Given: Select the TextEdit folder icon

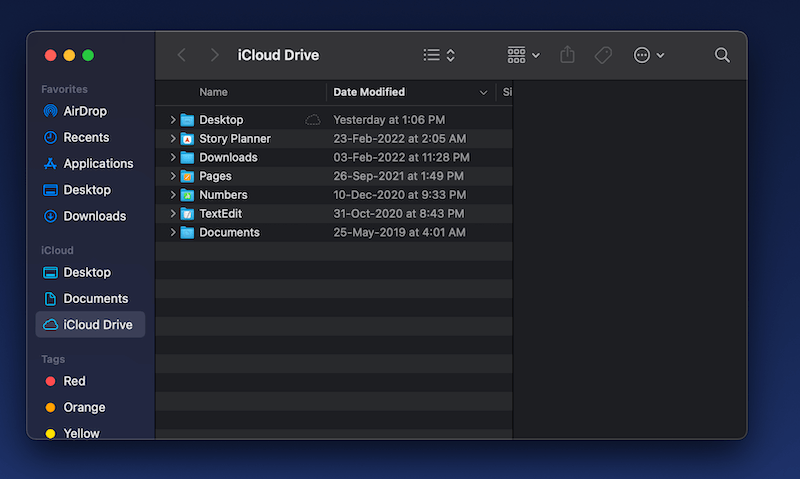Looking at the screenshot, I should (187, 214).
